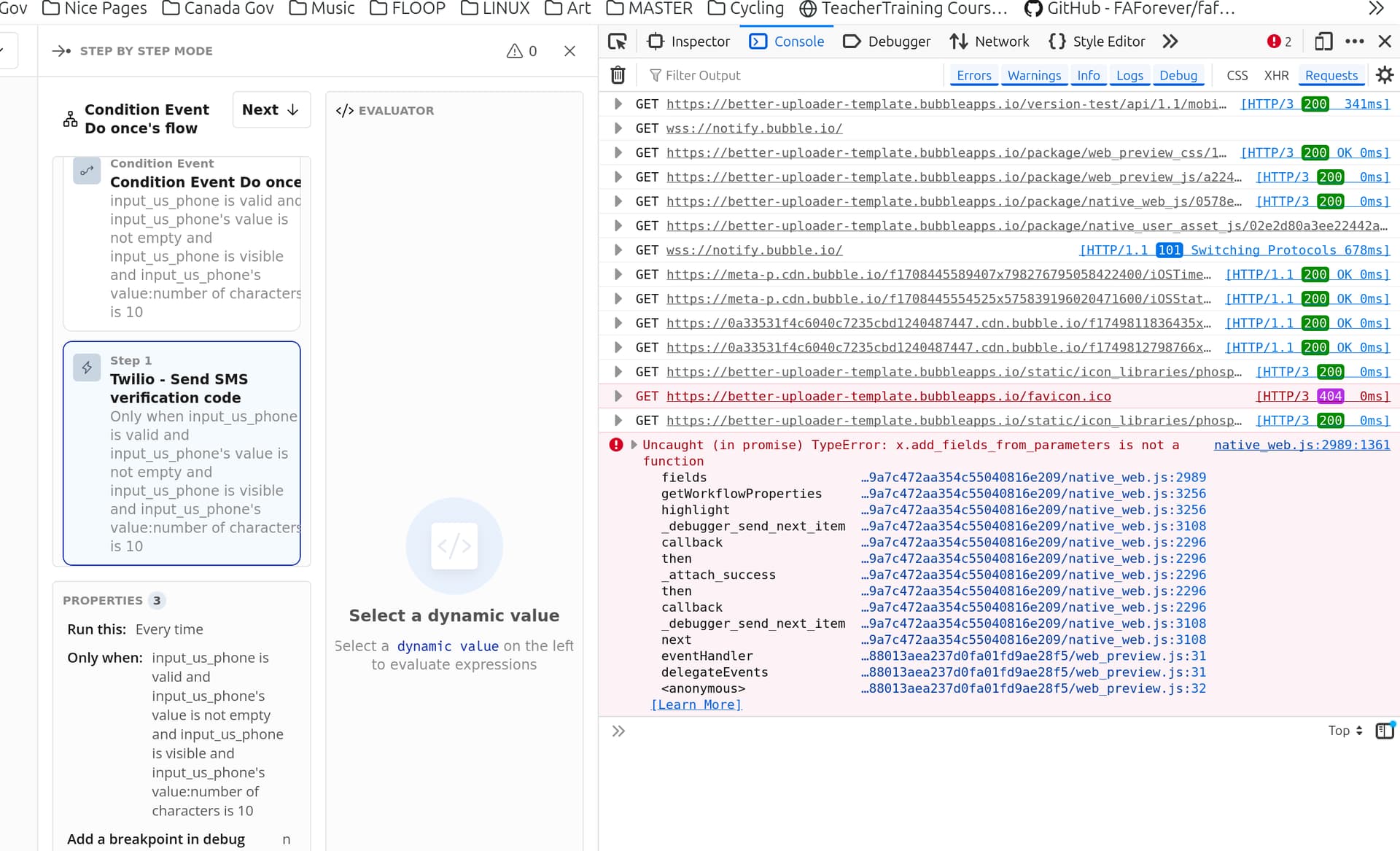
Task: Show more bookmarks overflow chevron
Action: click(x=1375, y=9)
